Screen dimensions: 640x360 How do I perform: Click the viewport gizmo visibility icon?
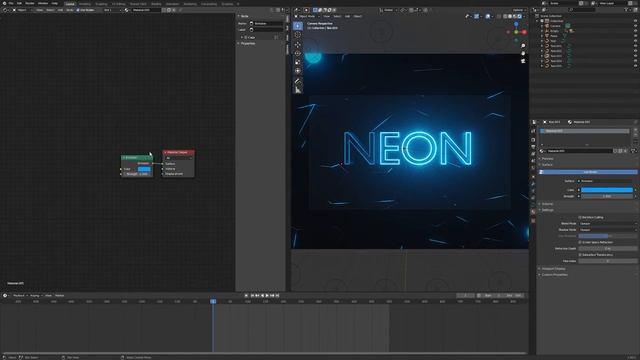click(x=476, y=16)
